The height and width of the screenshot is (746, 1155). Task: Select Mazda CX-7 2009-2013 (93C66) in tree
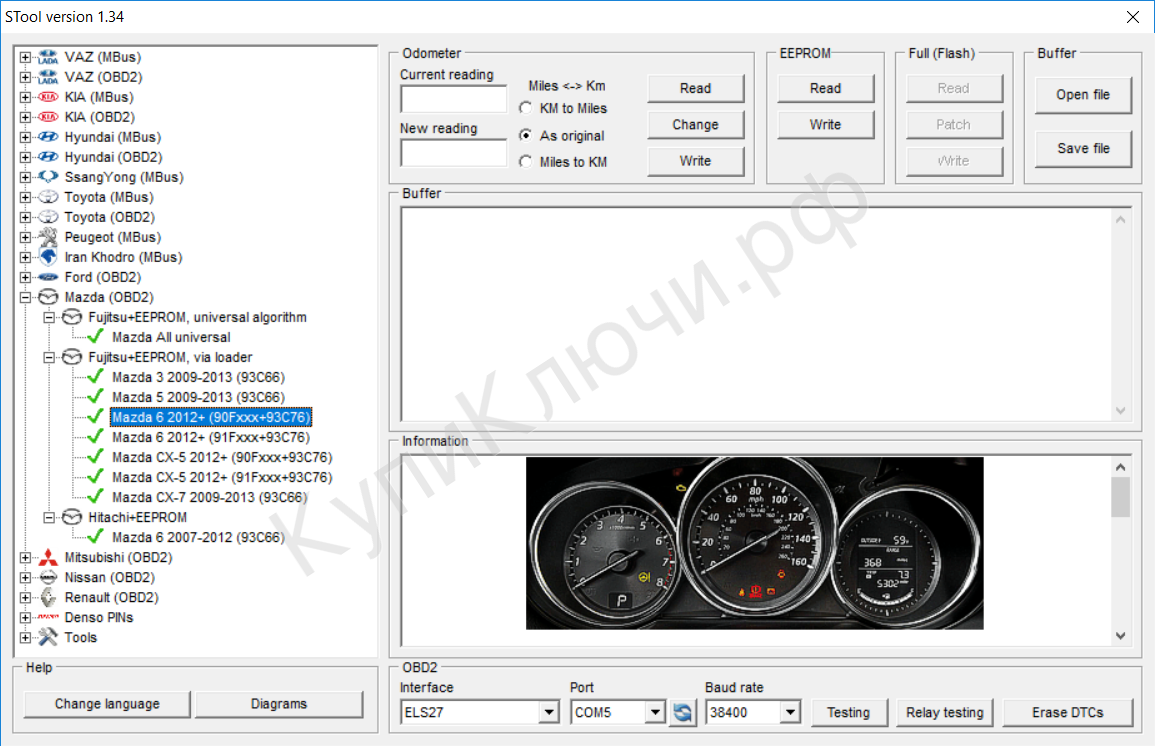(x=209, y=497)
